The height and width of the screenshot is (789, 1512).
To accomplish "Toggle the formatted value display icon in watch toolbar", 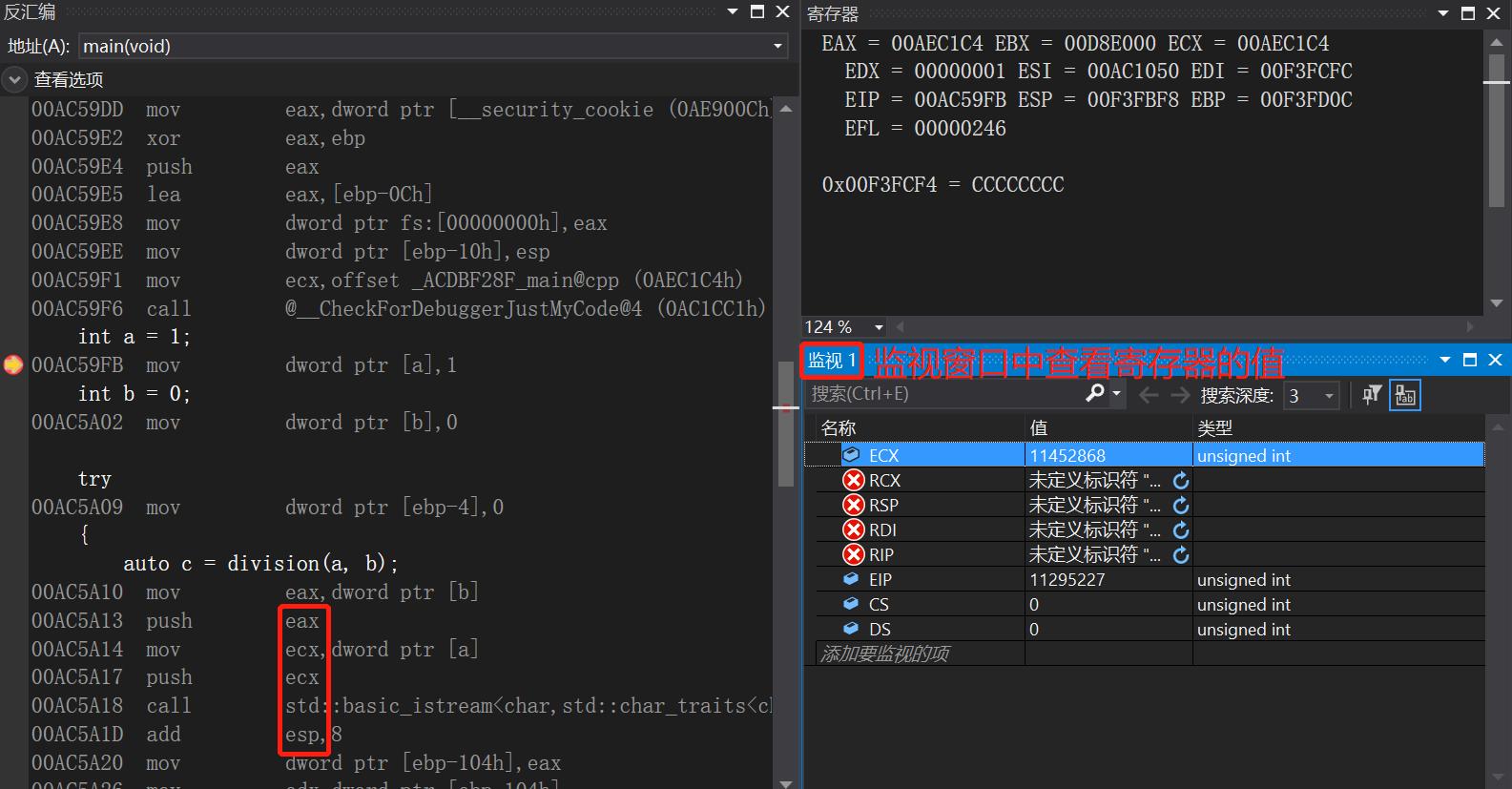I will (x=1405, y=395).
